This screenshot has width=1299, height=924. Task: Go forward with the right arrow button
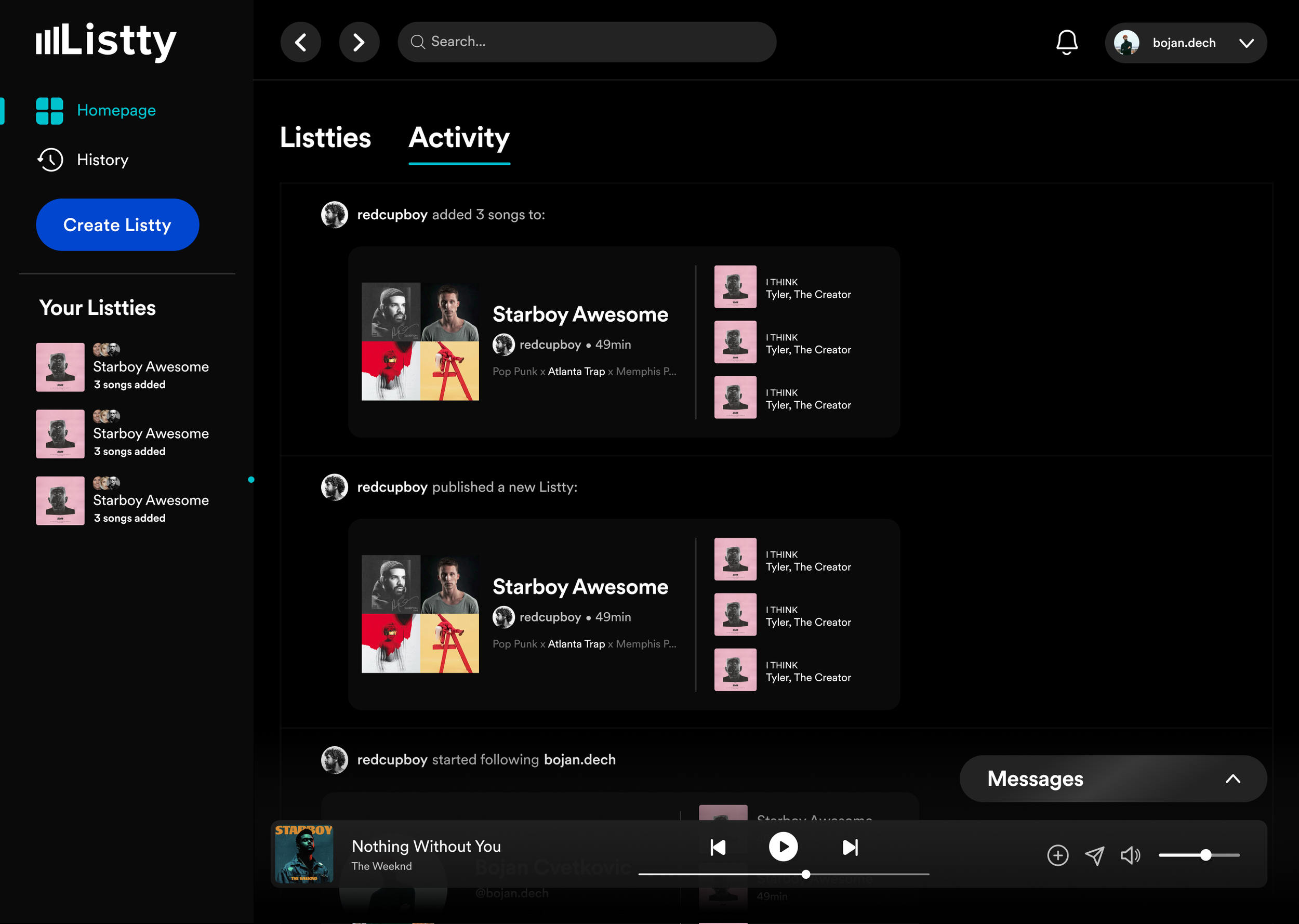point(359,42)
